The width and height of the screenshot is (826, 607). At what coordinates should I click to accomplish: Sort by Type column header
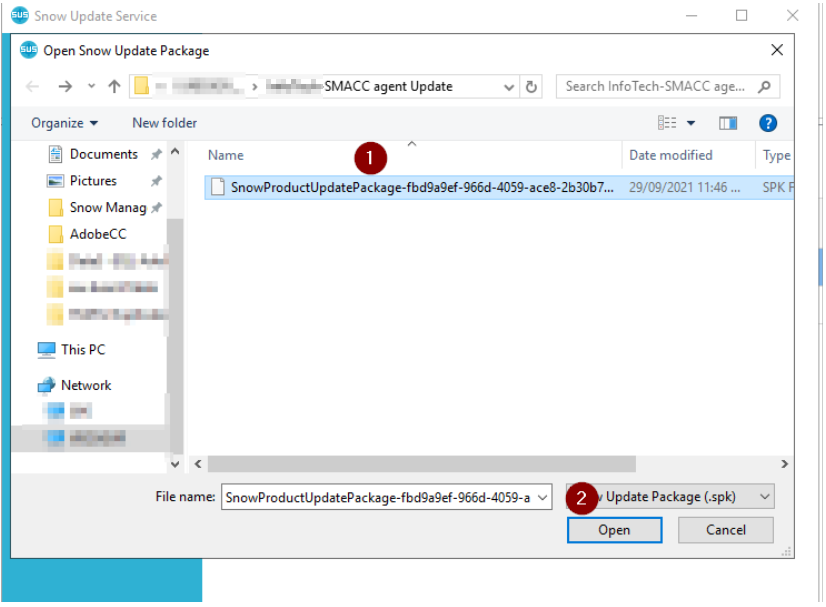776,155
